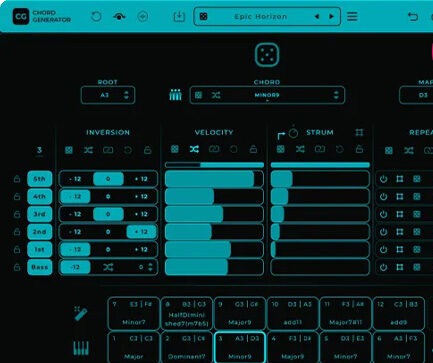This screenshot has height=363, width=433.
Task: Adjust the 5th row velocity slider
Action: click(214, 179)
